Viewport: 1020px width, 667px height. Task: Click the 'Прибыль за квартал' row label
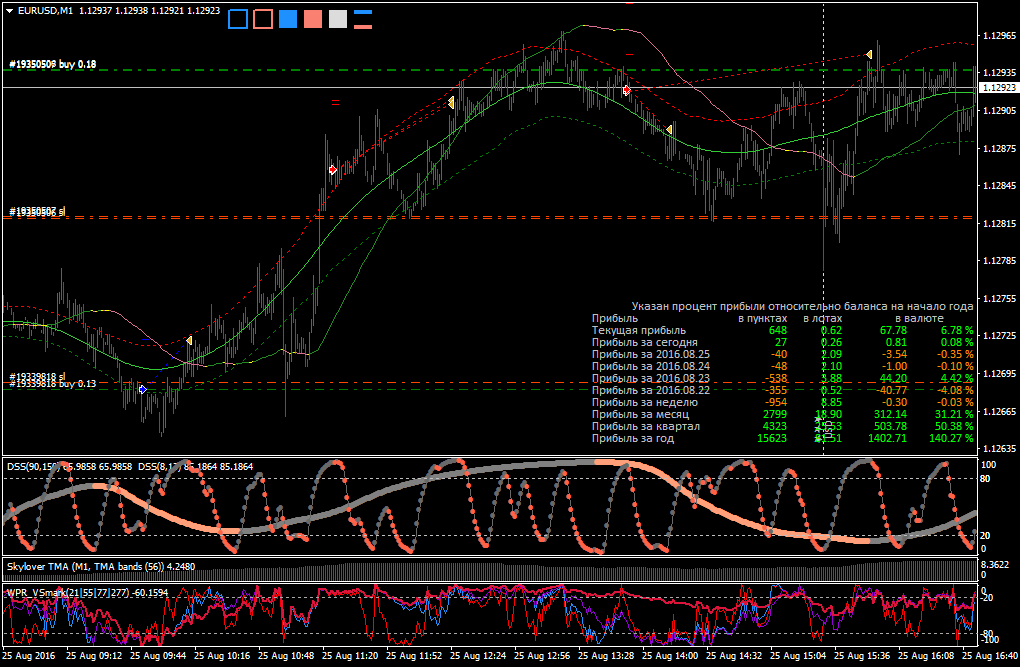pyautogui.click(x=646, y=426)
